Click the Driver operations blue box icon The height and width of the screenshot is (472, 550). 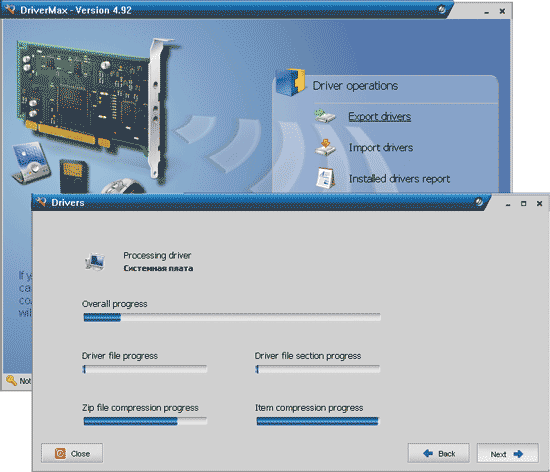(x=290, y=83)
